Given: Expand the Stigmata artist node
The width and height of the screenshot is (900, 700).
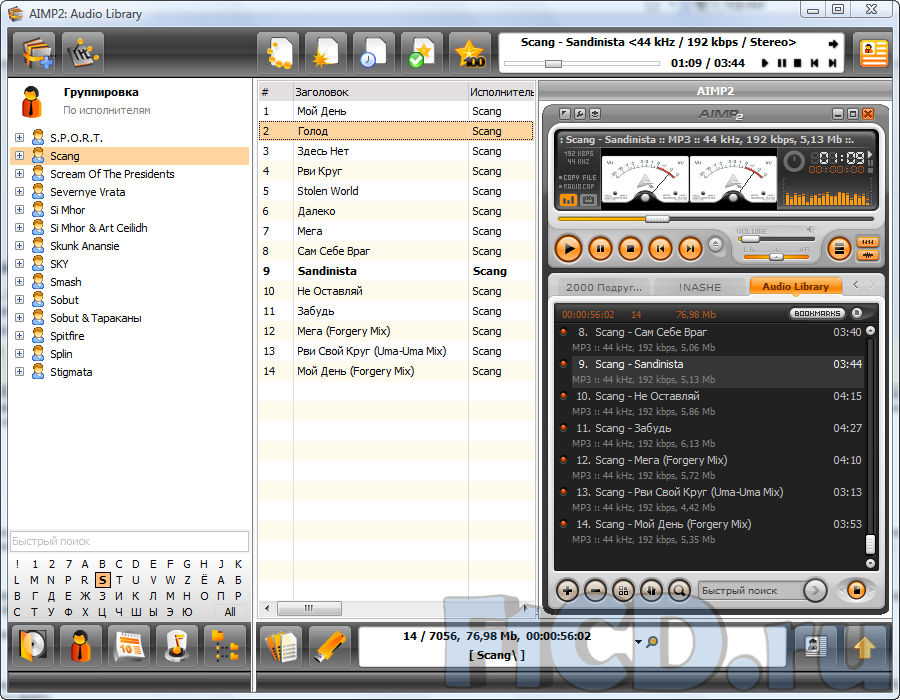Looking at the screenshot, I should click(x=20, y=372).
